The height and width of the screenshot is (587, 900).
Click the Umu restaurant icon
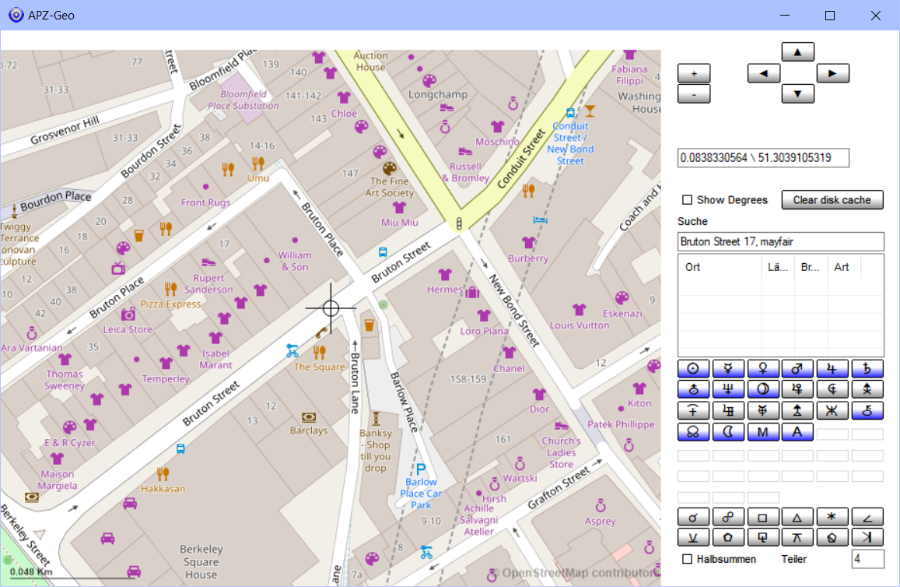click(258, 164)
